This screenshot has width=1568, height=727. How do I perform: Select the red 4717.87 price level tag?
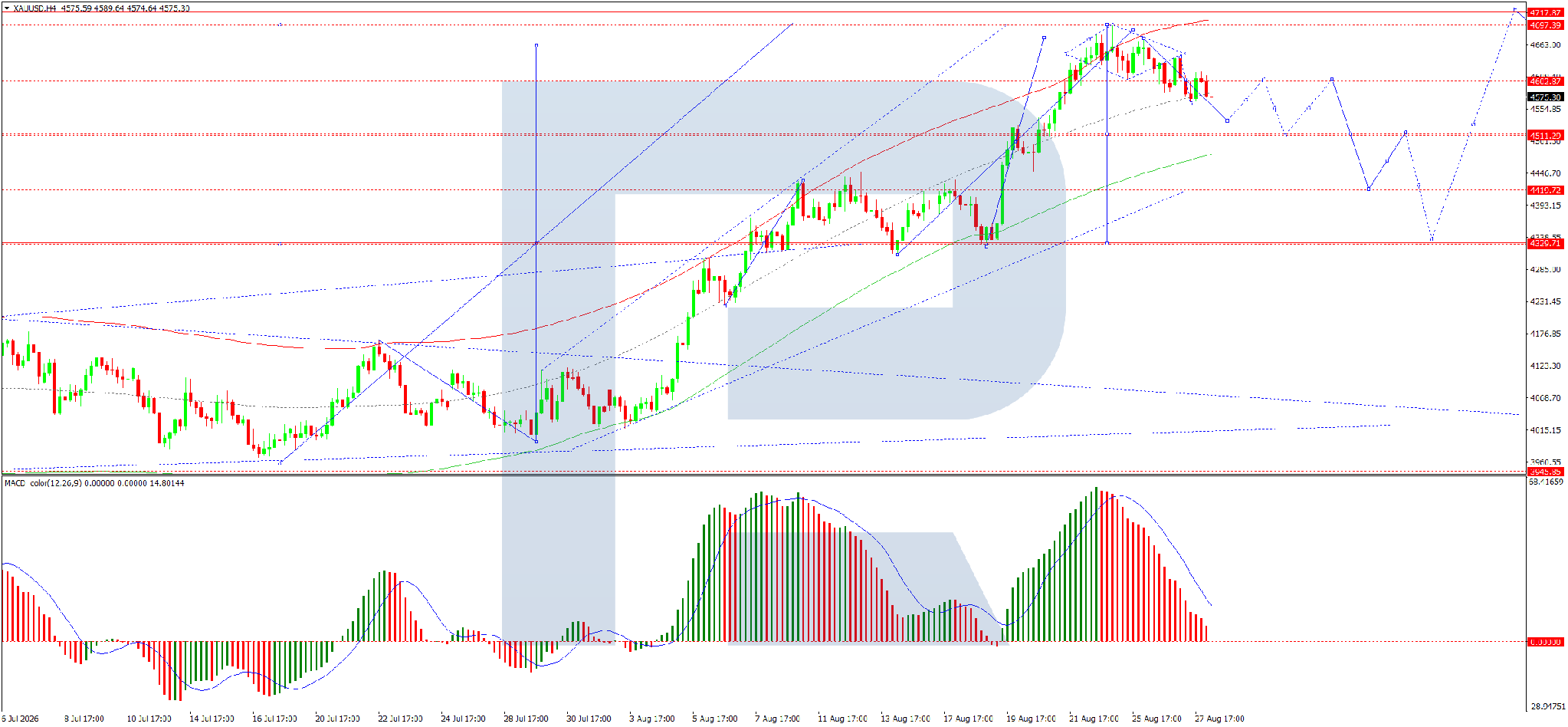tap(1545, 13)
